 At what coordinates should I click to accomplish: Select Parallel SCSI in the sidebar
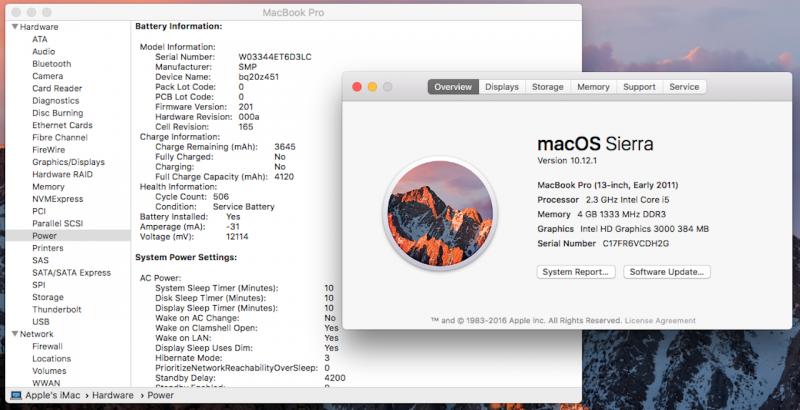pos(58,223)
